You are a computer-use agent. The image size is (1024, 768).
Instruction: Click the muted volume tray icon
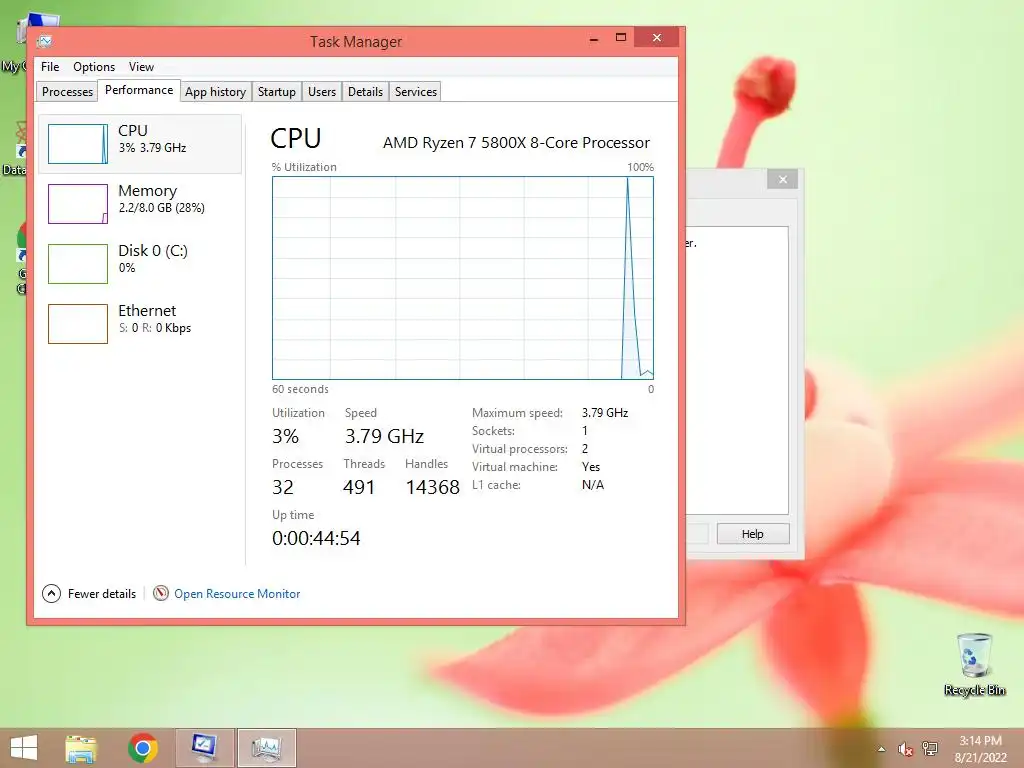(905, 749)
